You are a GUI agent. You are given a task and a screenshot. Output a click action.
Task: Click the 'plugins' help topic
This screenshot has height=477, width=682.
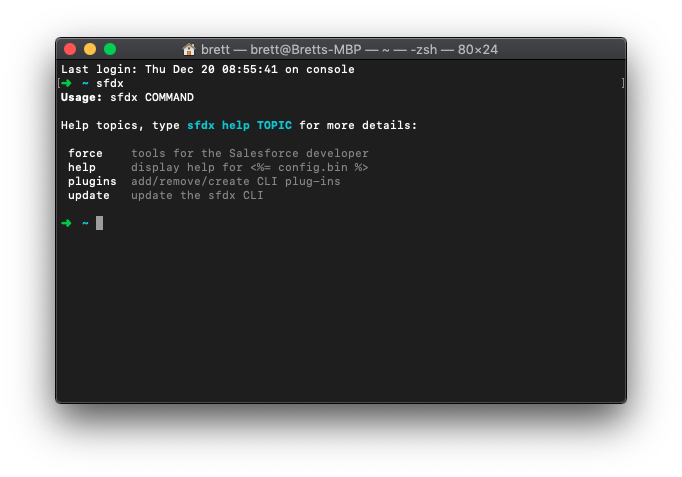[92, 182]
